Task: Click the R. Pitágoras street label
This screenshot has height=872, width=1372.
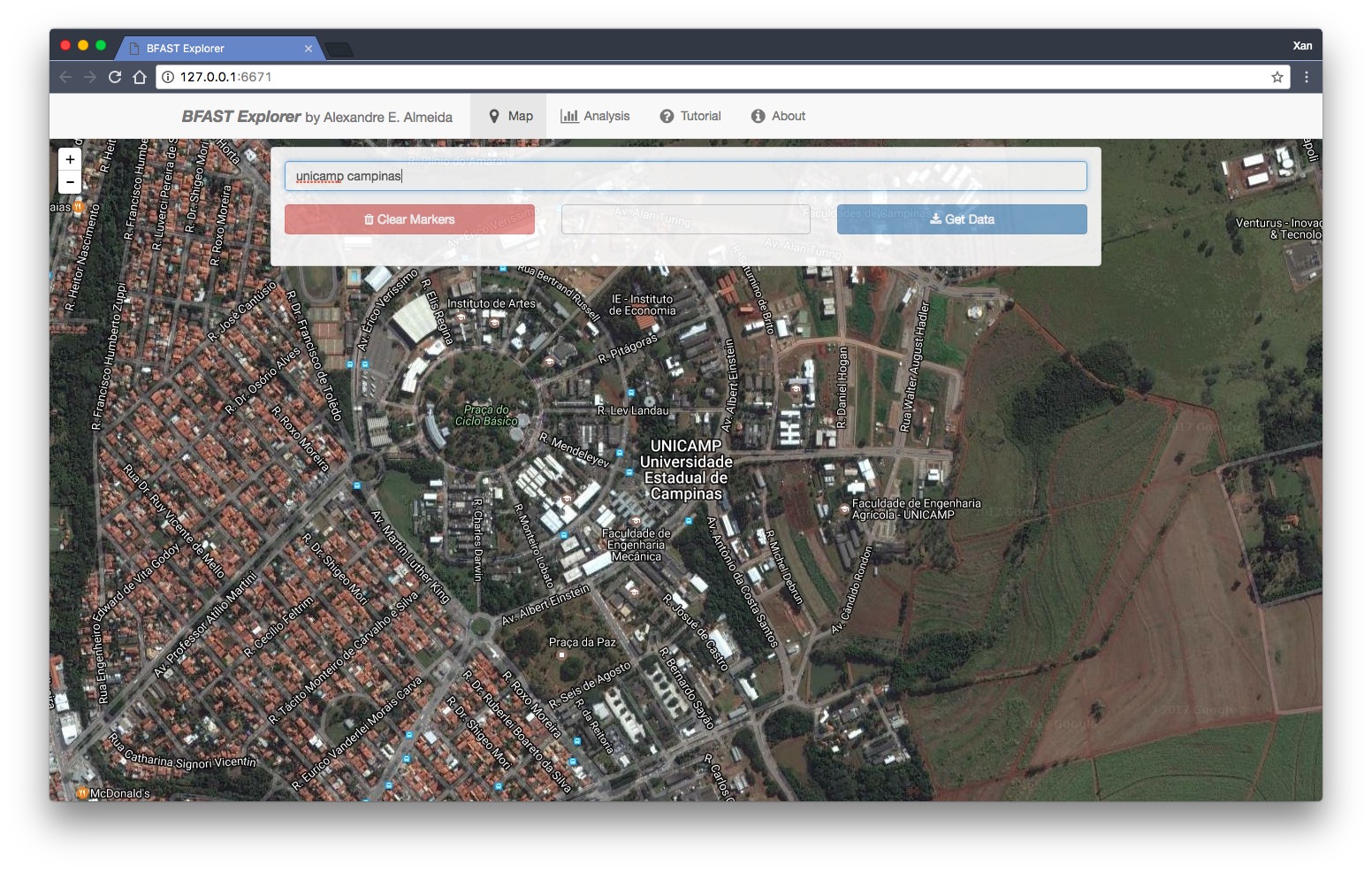Action: pyautogui.click(x=629, y=348)
